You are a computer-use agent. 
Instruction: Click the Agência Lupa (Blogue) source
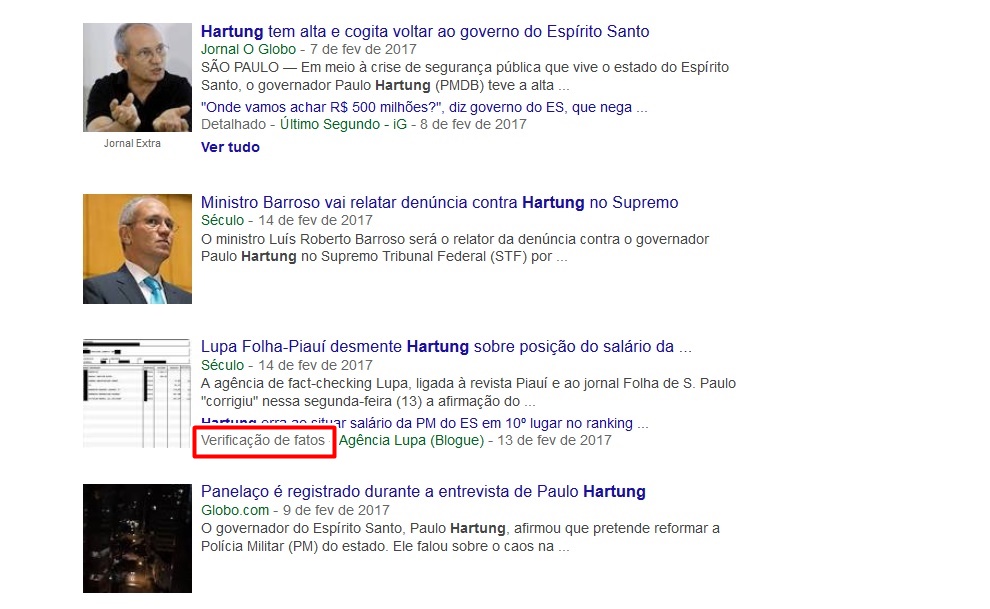tap(411, 440)
